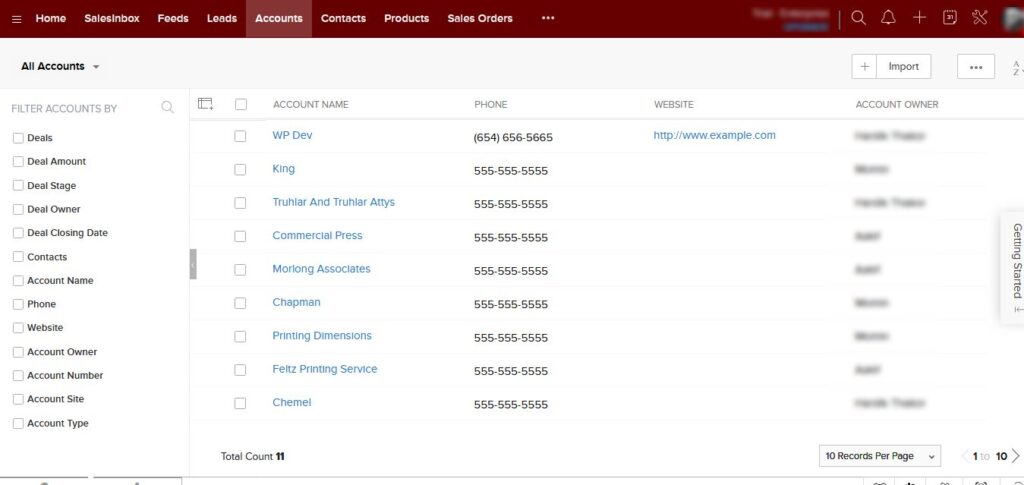Open the Feltz Printing Service account

[x=325, y=369]
